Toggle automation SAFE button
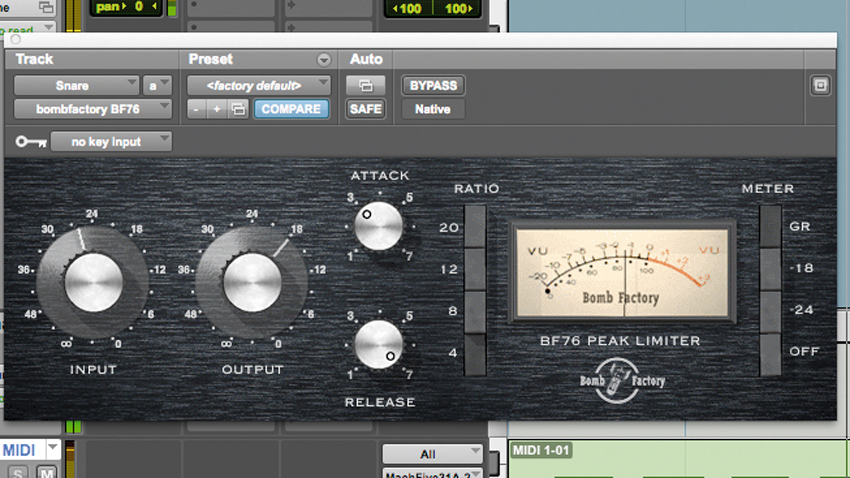Screen dimensions: 850x478 point(365,109)
